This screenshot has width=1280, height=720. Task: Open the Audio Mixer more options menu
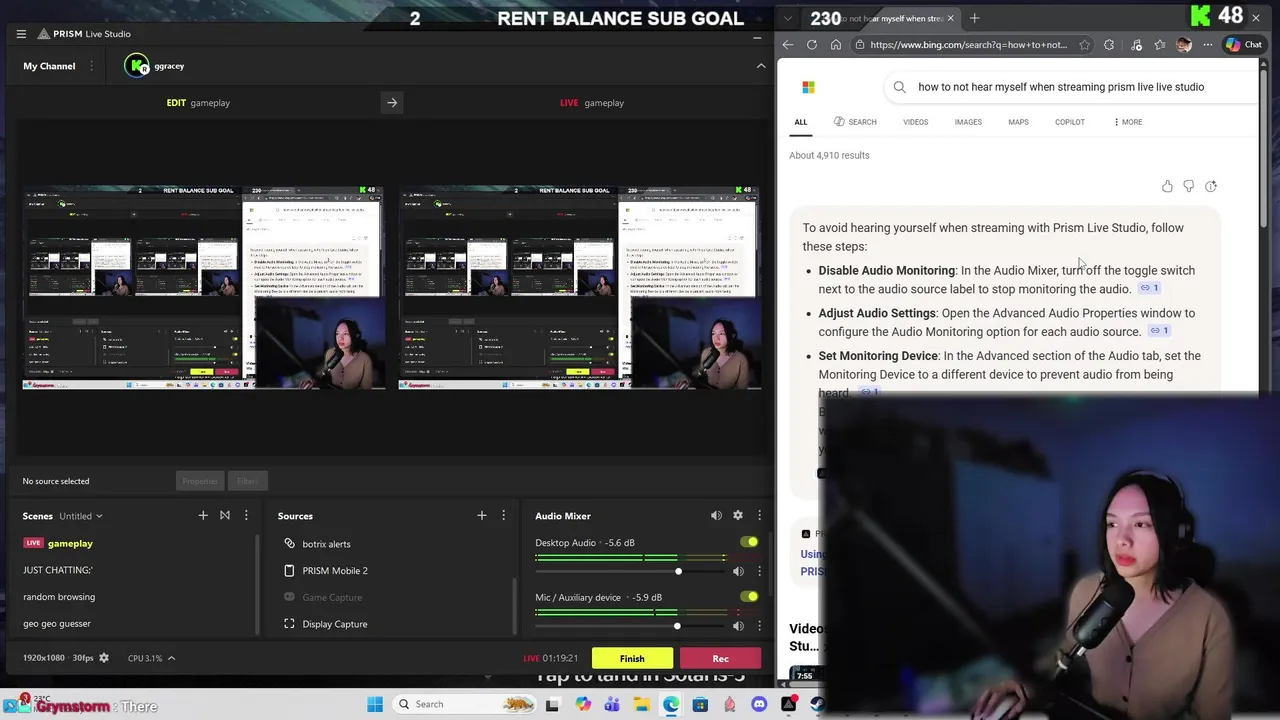[759, 516]
